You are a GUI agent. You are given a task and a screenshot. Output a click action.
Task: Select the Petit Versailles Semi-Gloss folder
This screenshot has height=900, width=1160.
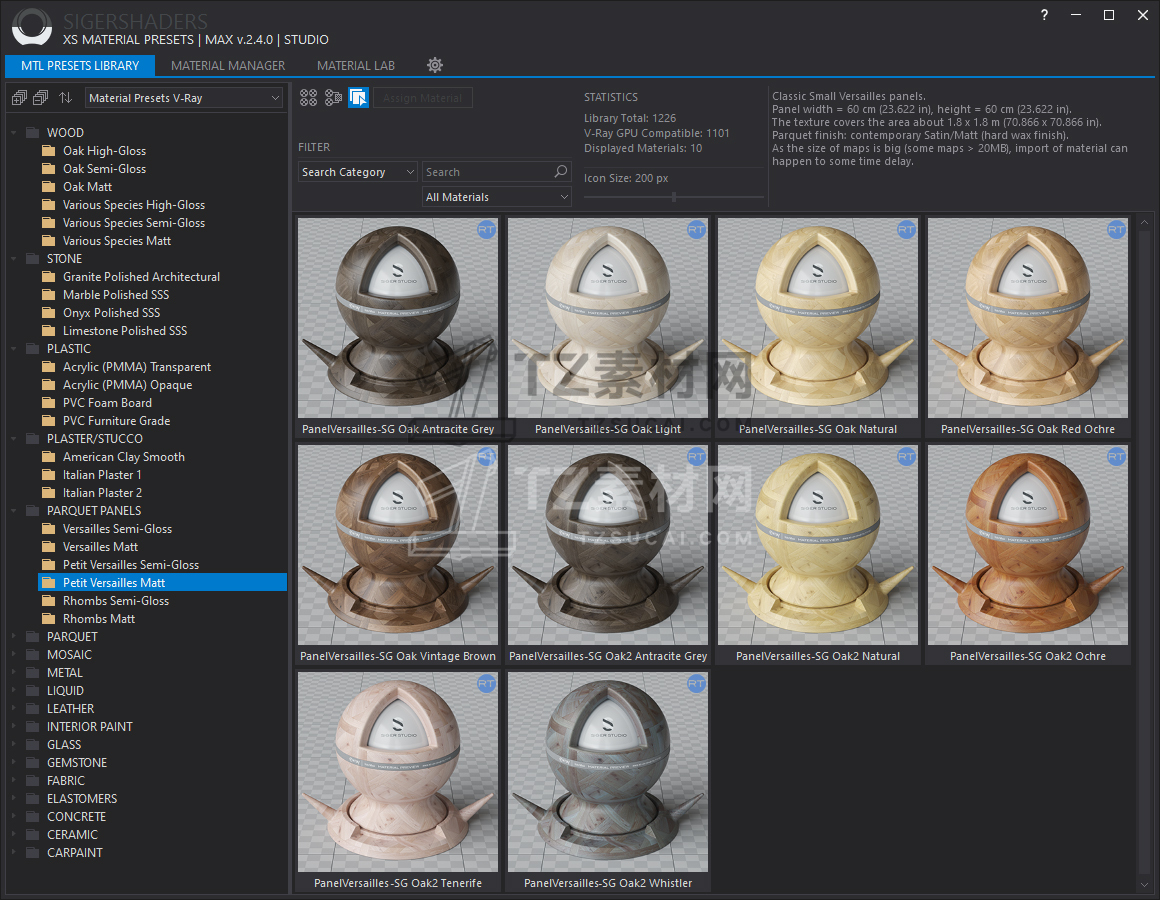(x=130, y=565)
